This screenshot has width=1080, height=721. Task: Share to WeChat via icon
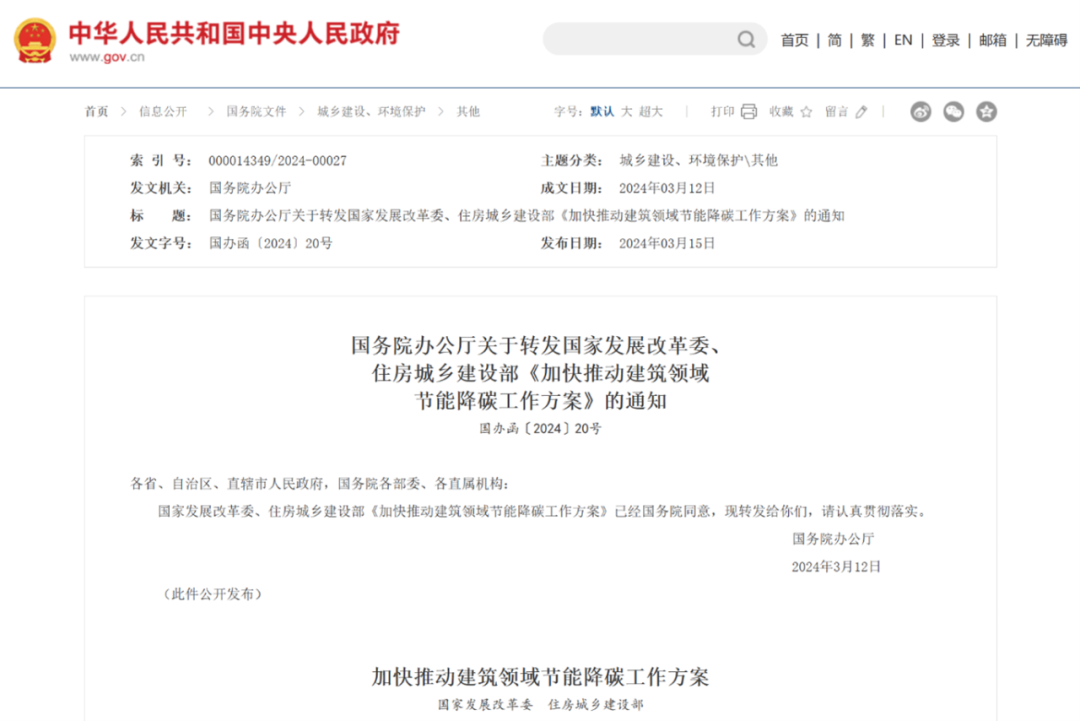click(x=953, y=112)
